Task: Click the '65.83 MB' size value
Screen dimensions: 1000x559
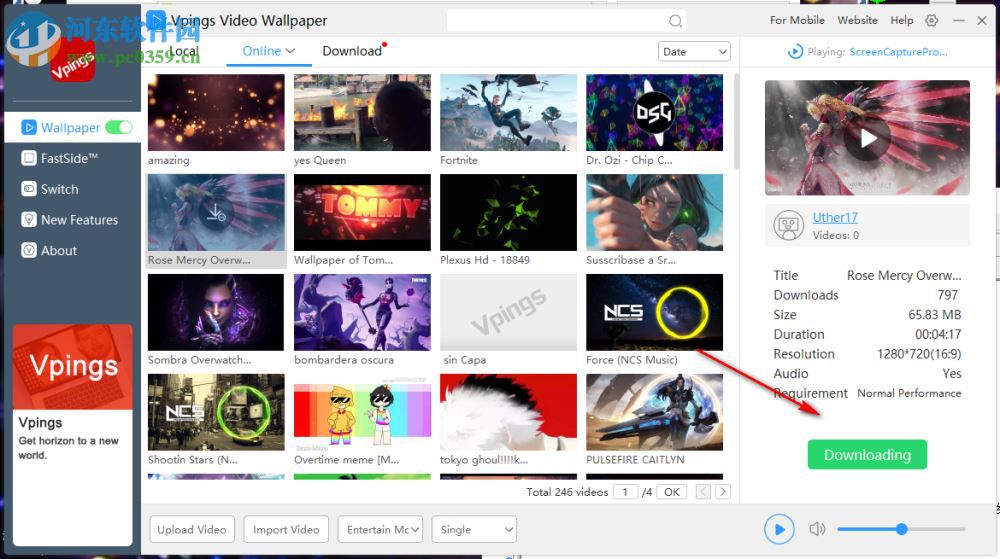Action: [x=934, y=315]
